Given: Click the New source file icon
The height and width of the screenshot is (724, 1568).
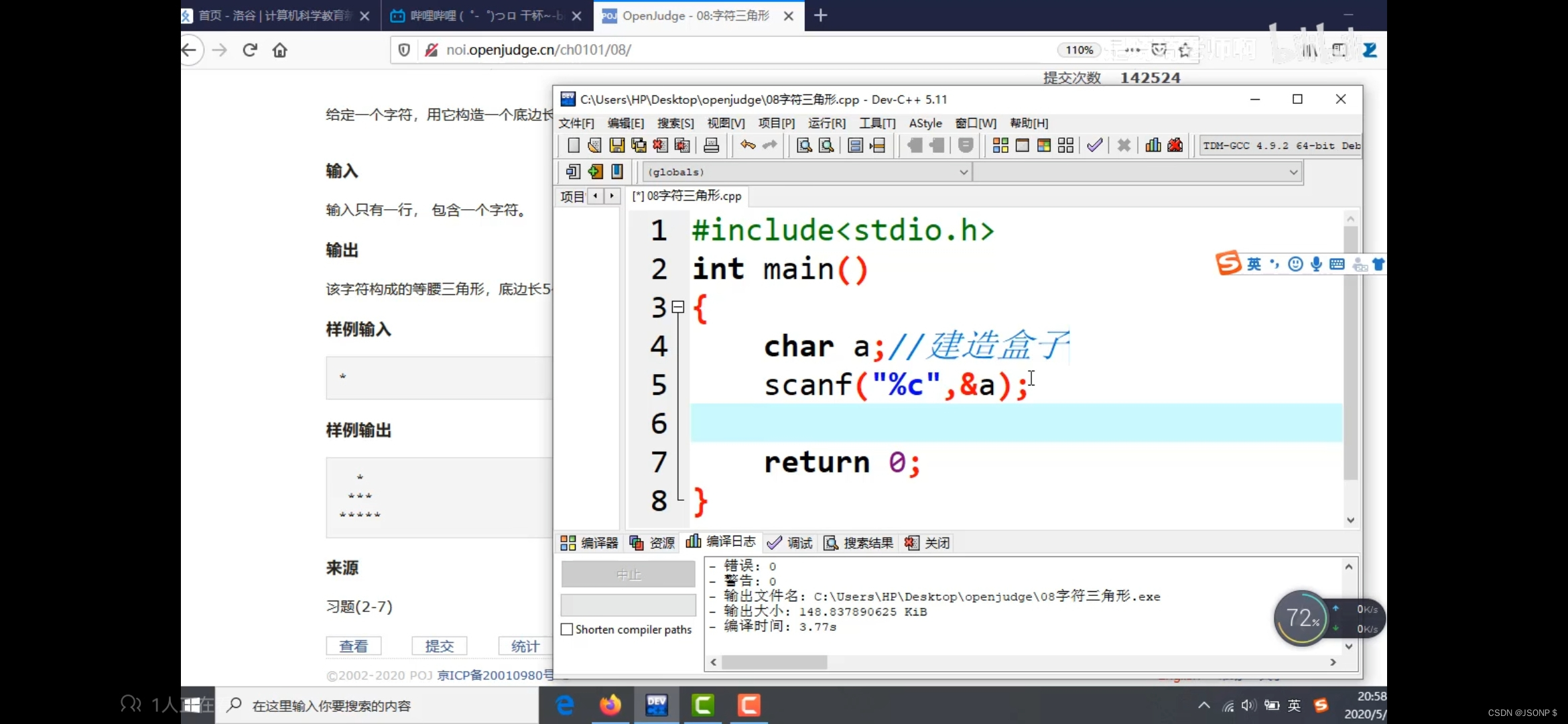Looking at the screenshot, I should (574, 145).
